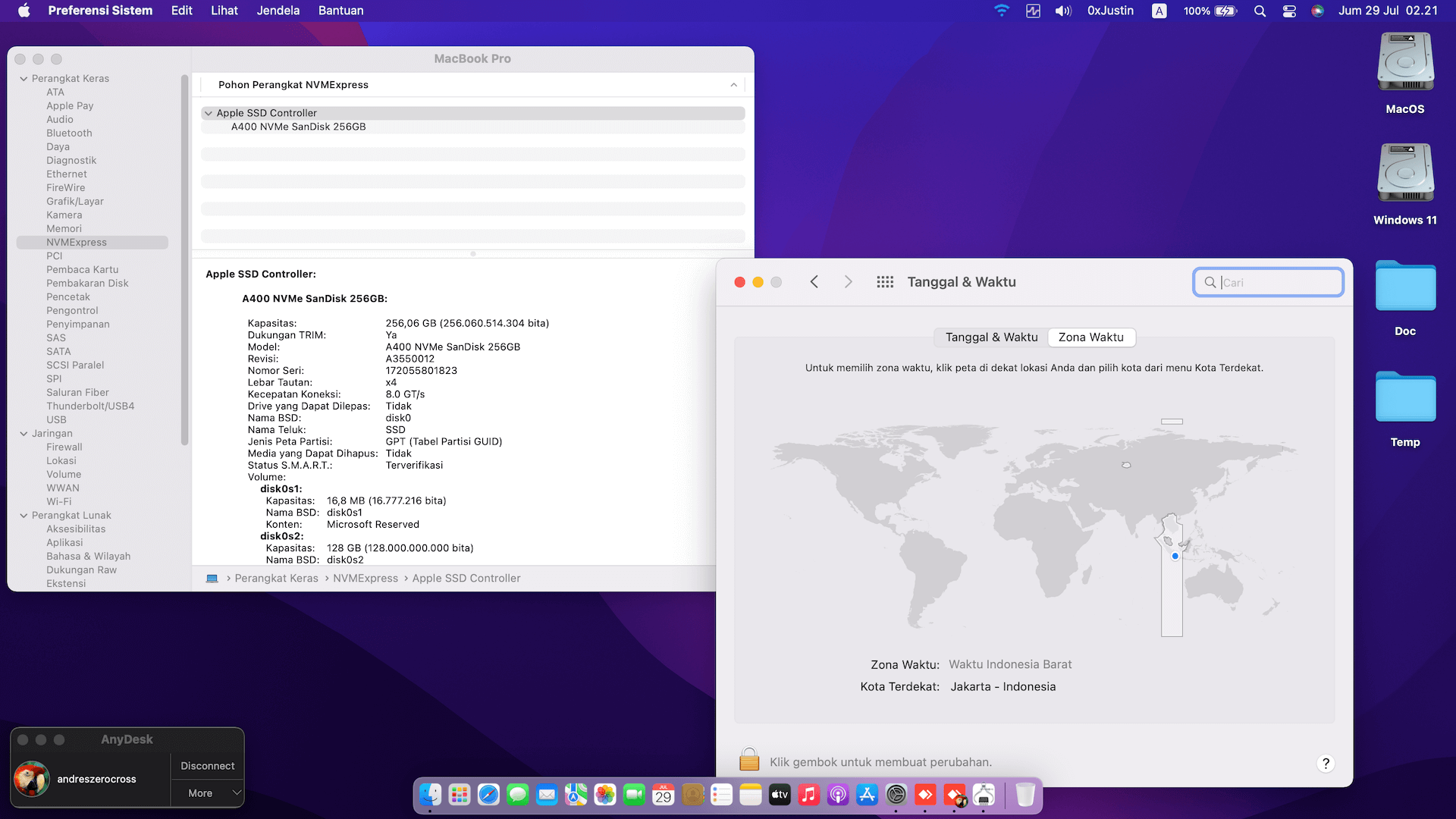Open Maps from the dock
This screenshot has height=819, width=1456.
[x=576, y=795]
